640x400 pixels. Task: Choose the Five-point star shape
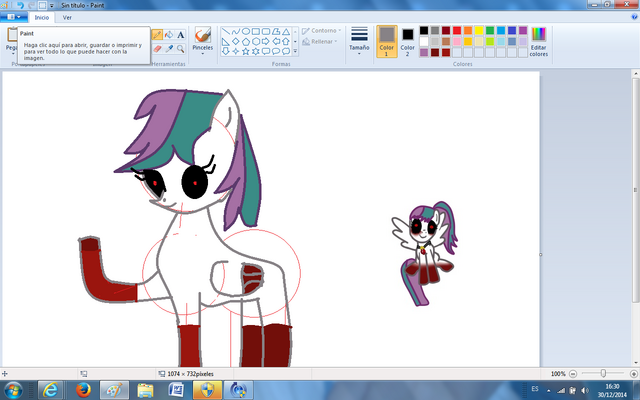(x=246, y=51)
